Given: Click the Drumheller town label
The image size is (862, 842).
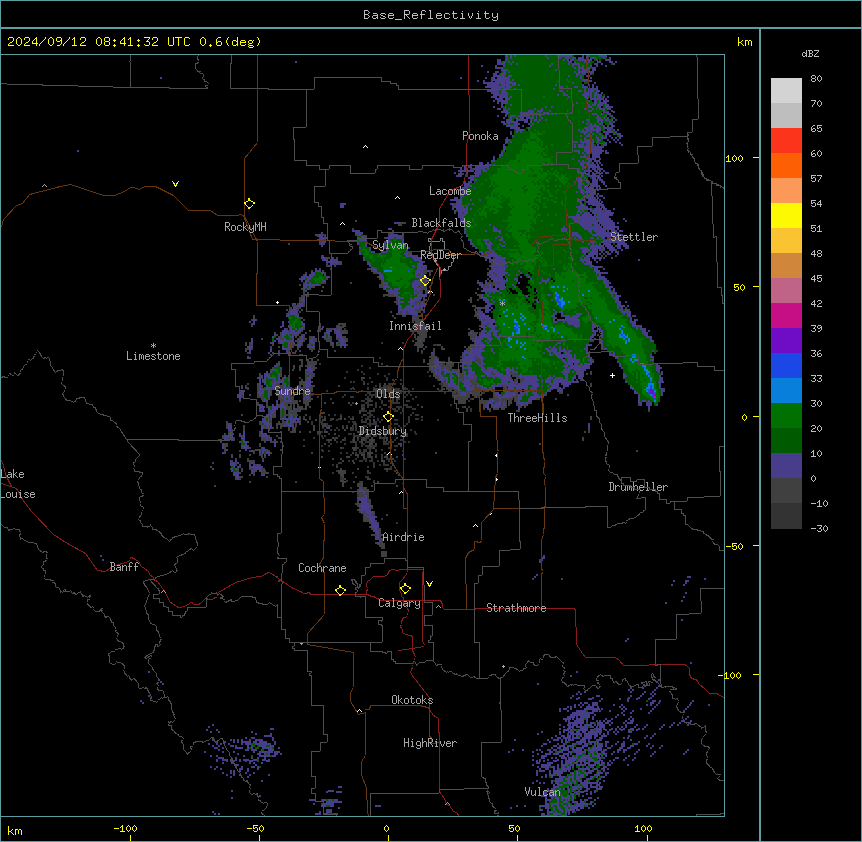Looking at the screenshot, I should [638, 487].
